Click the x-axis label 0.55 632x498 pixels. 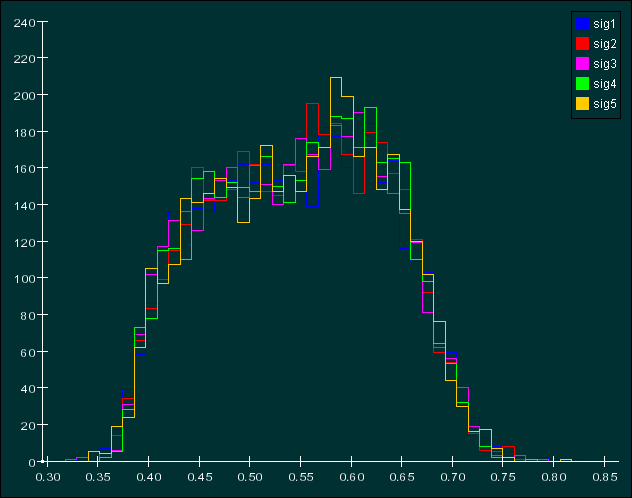(x=301, y=477)
